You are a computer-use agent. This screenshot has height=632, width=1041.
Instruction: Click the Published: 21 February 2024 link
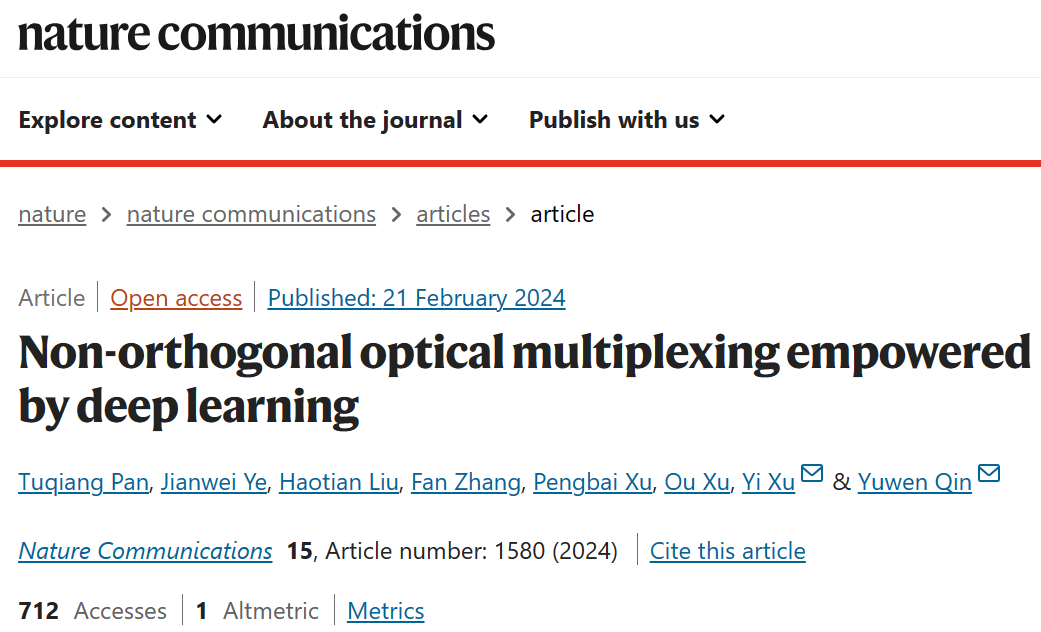point(417,298)
